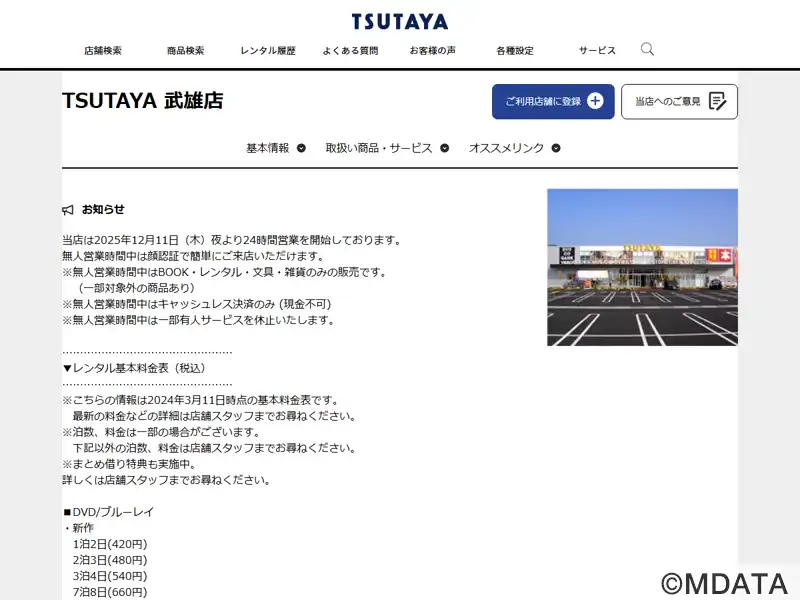Jump to 基本情報 section link
Viewport: 800px width, 600px height.
click(268, 148)
